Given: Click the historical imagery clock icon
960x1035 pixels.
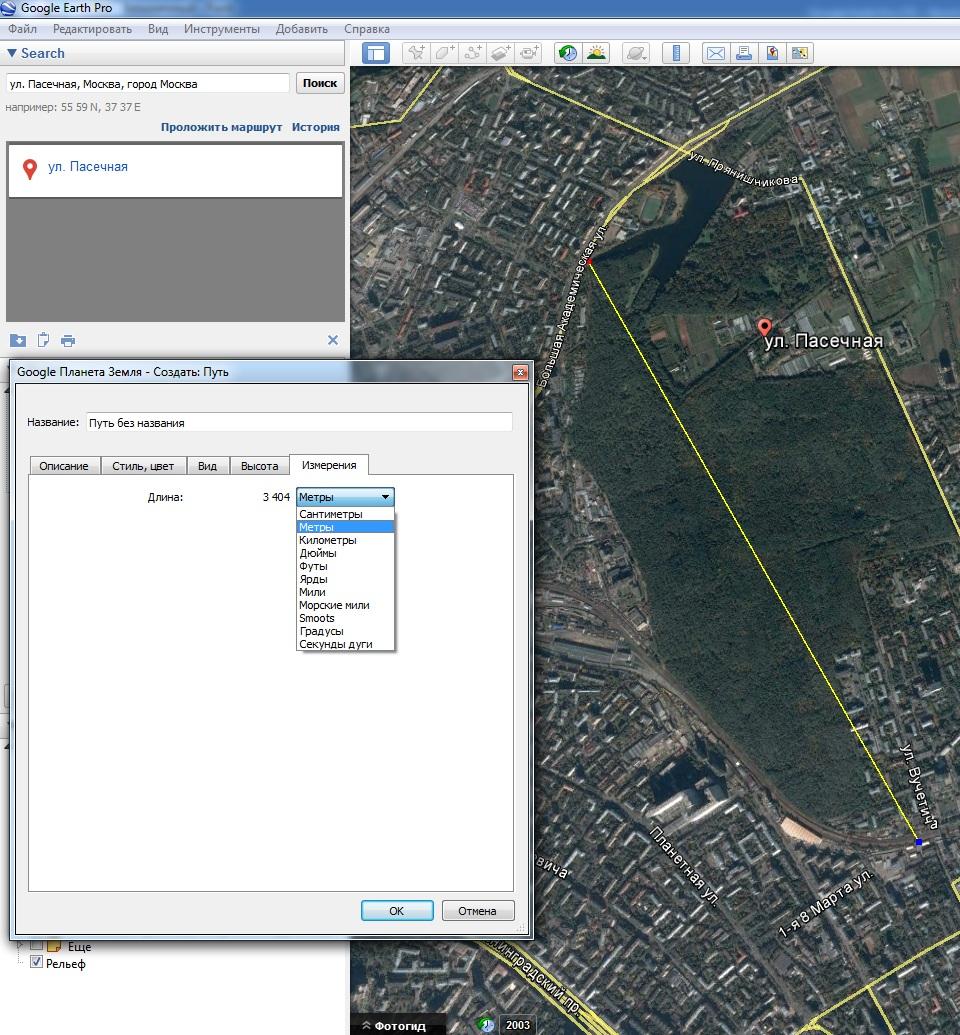Looking at the screenshot, I should coord(567,54).
